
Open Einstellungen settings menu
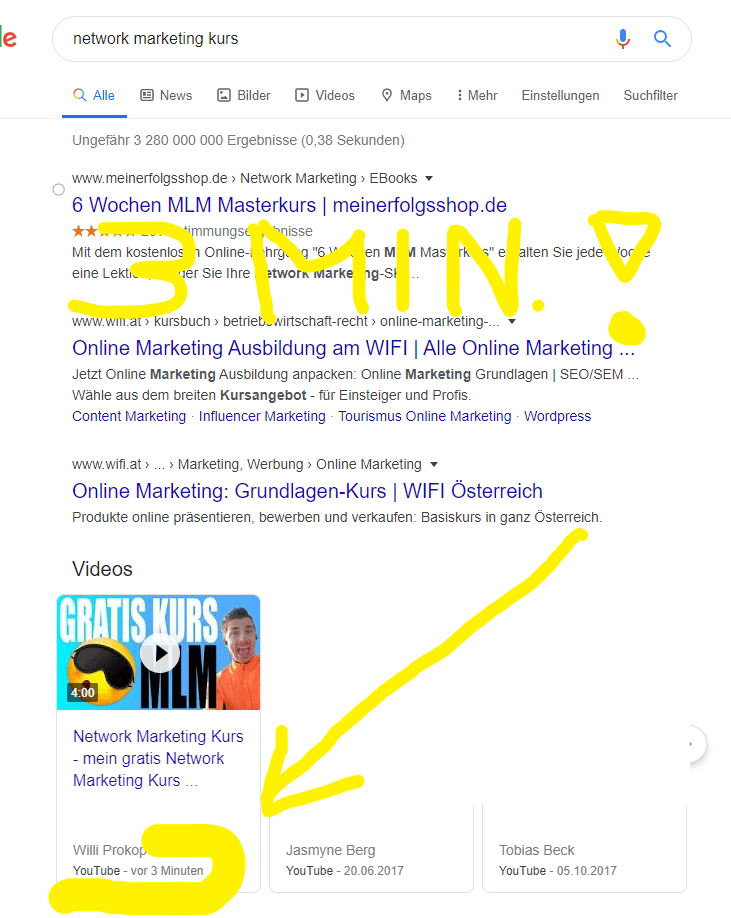click(x=560, y=95)
